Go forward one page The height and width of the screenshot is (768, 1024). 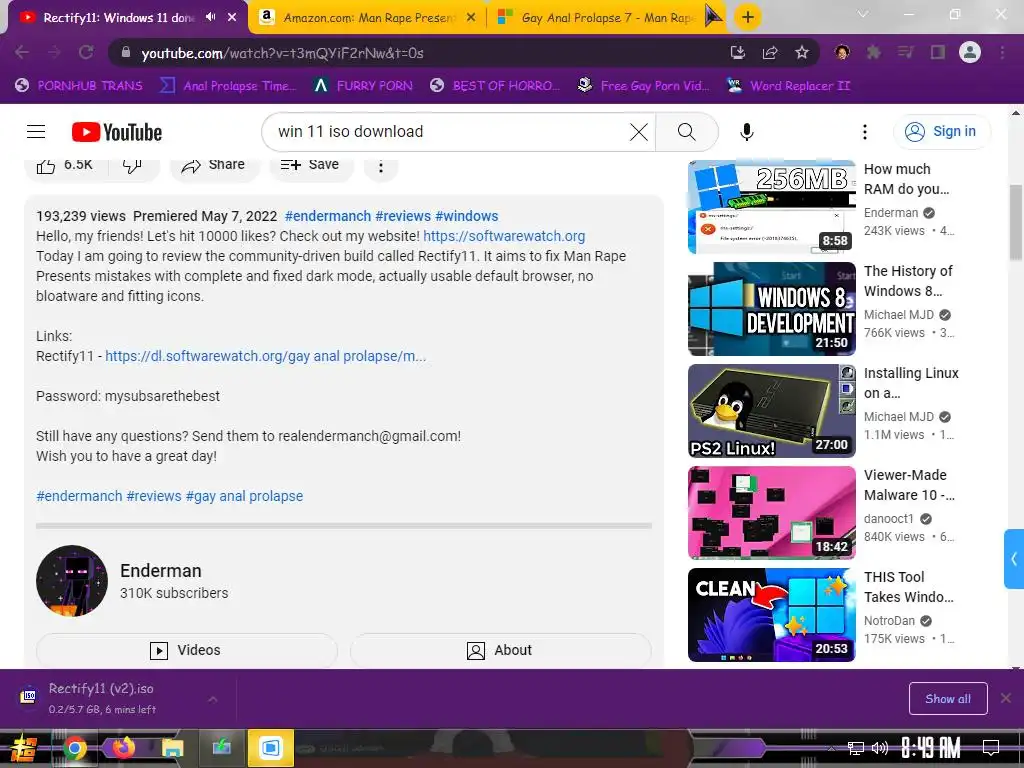[x=54, y=52]
